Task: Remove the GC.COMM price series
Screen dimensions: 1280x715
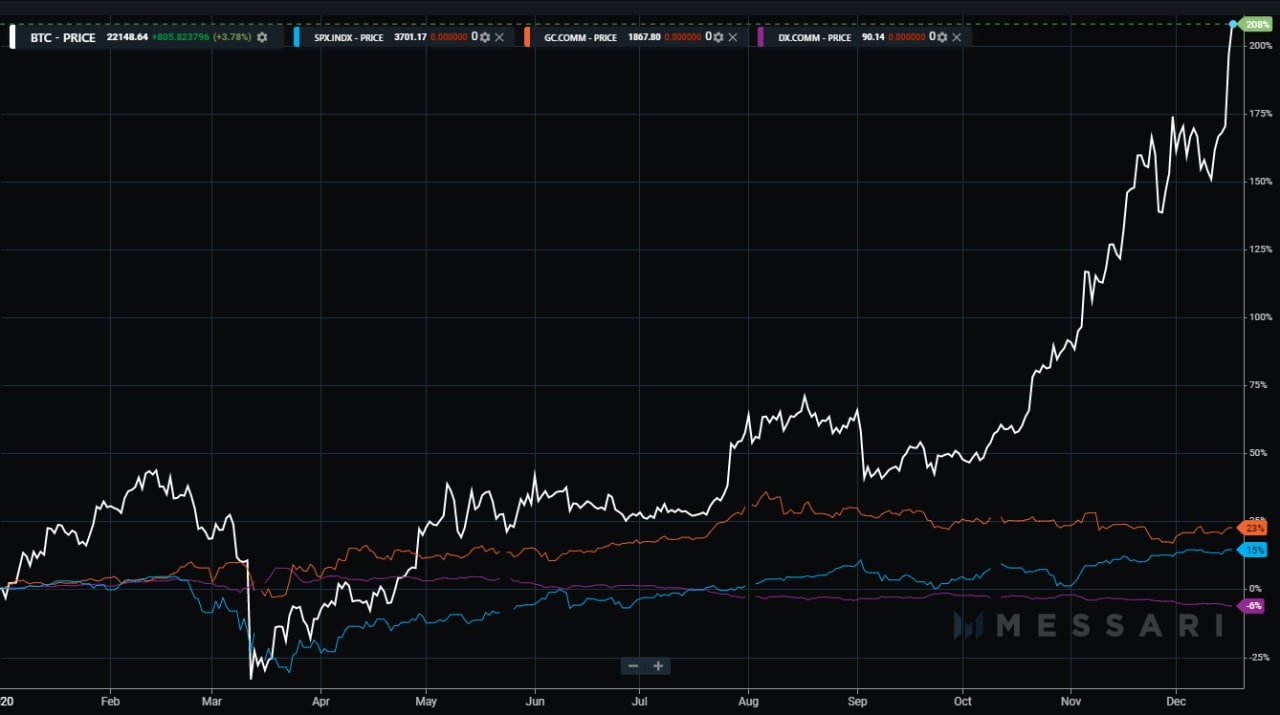Action: coord(732,37)
